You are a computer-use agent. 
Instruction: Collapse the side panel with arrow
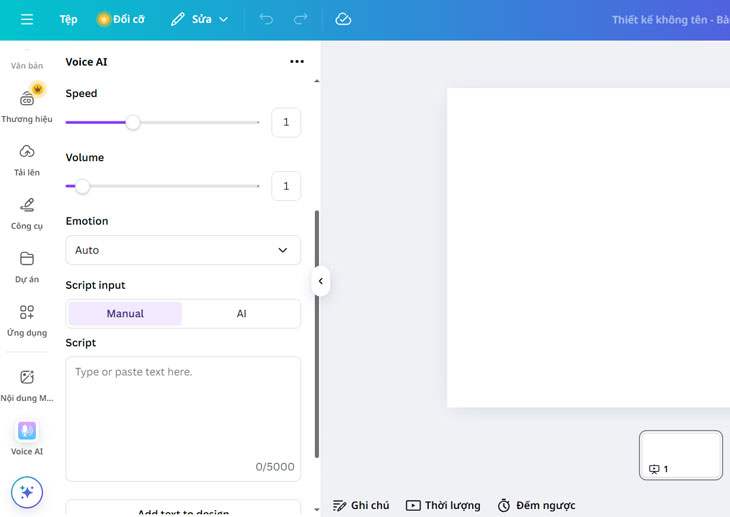320,281
